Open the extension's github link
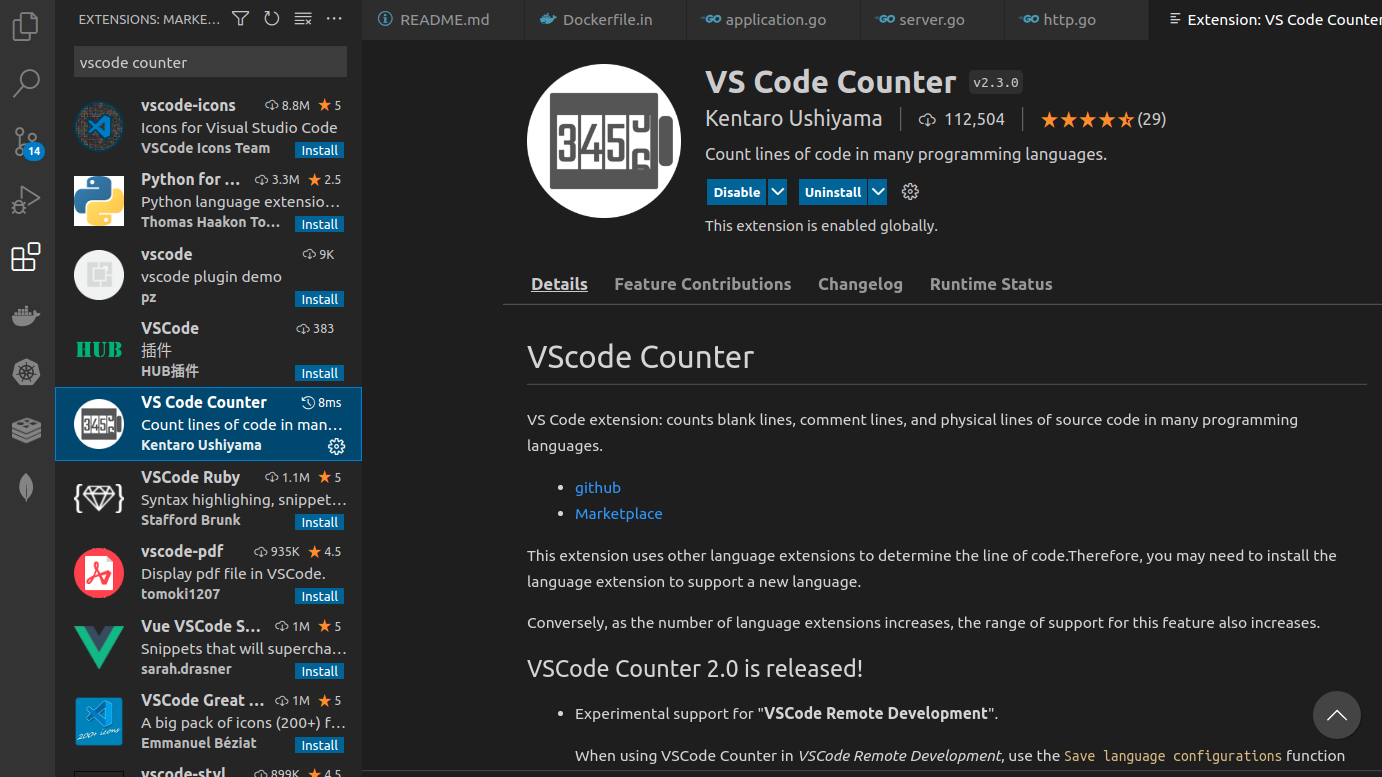The height and width of the screenshot is (777, 1382). point(597,487)
